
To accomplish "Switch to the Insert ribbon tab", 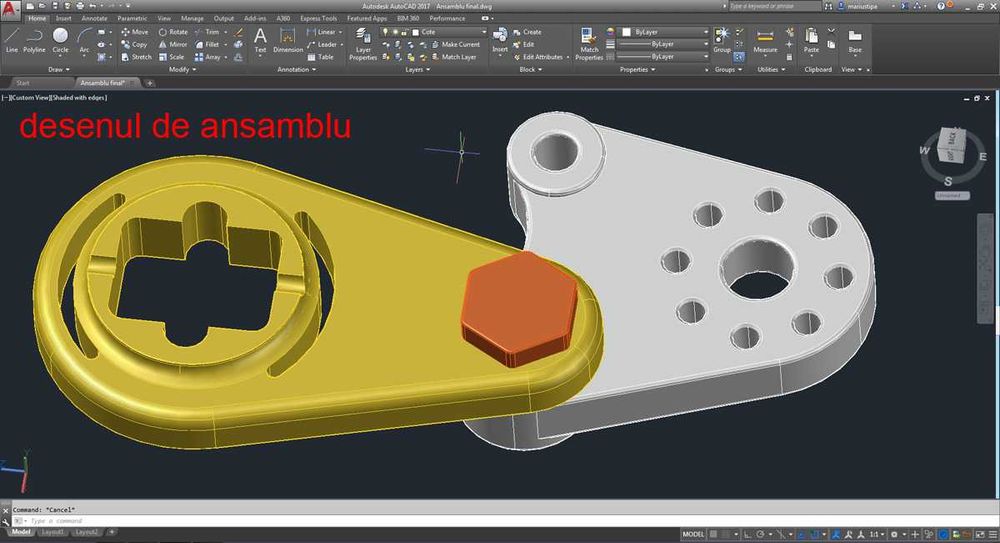I will 64,19.
